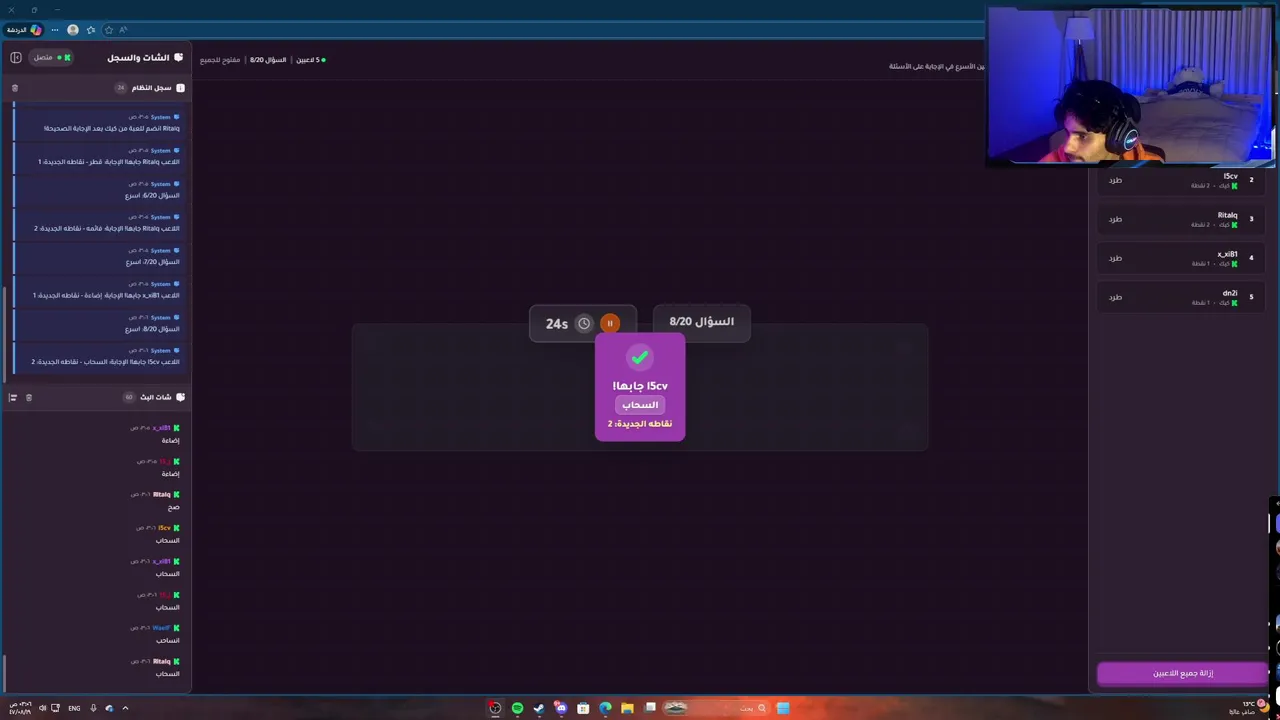Click the microphone icon in system tray

[93, 708]
